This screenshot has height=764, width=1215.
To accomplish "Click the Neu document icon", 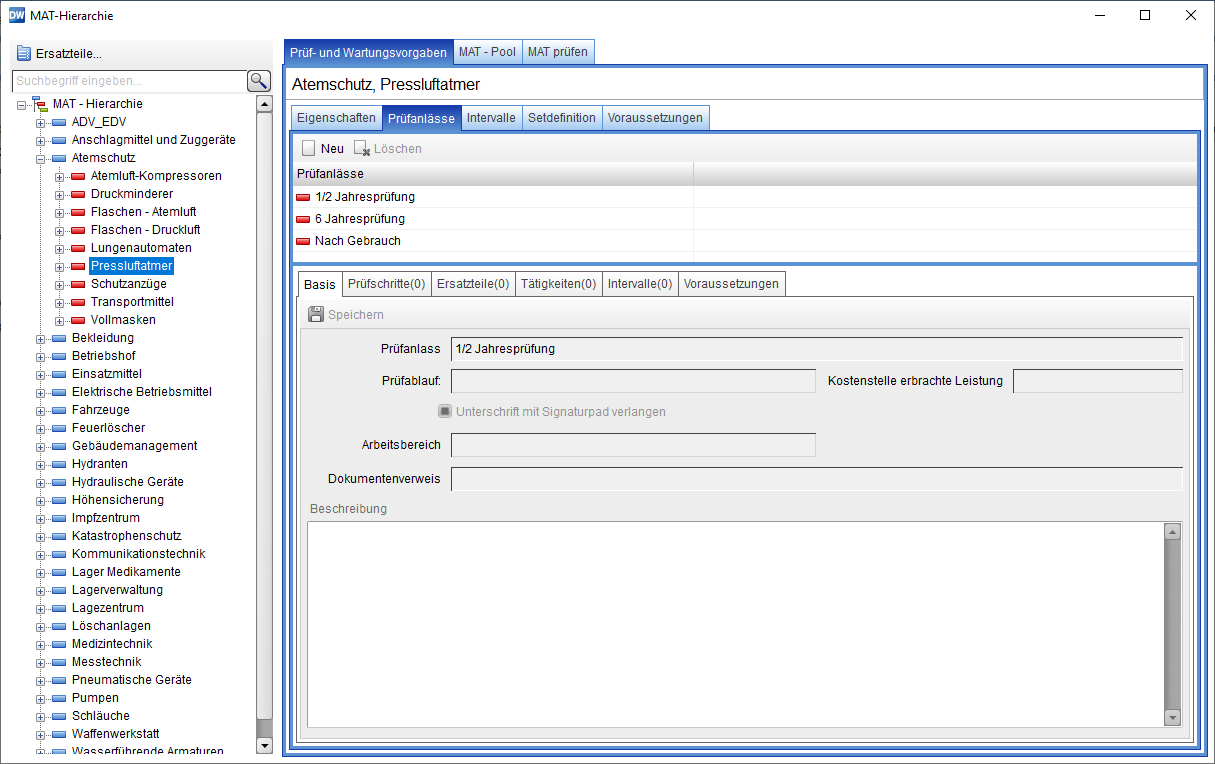I will (x=309, y=149).
